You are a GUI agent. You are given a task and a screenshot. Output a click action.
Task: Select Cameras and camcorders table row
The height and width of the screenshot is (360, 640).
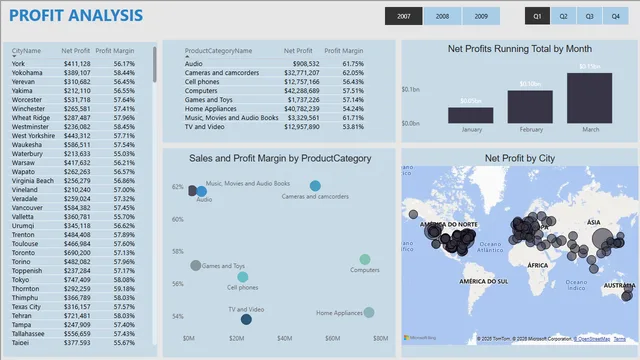click(x=274, y=73)
